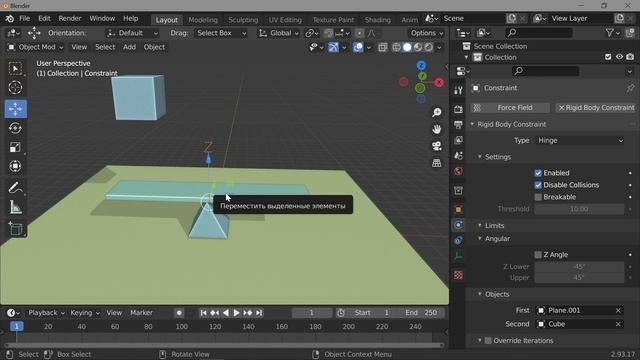The height and width of the screenshot is (360, 640).
Task: Jump to the end frame
Action: (259, 313)
